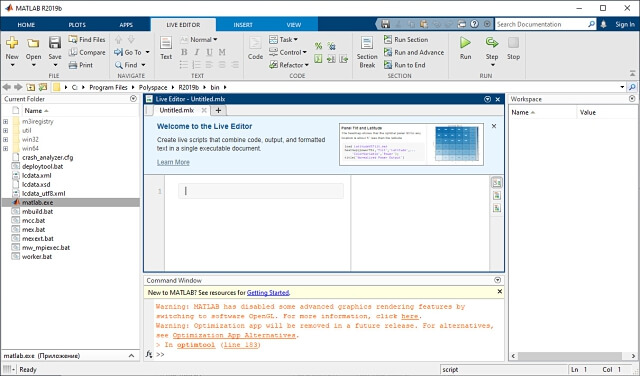Open Command Window actions menu arrow

[x=497, y=280]
